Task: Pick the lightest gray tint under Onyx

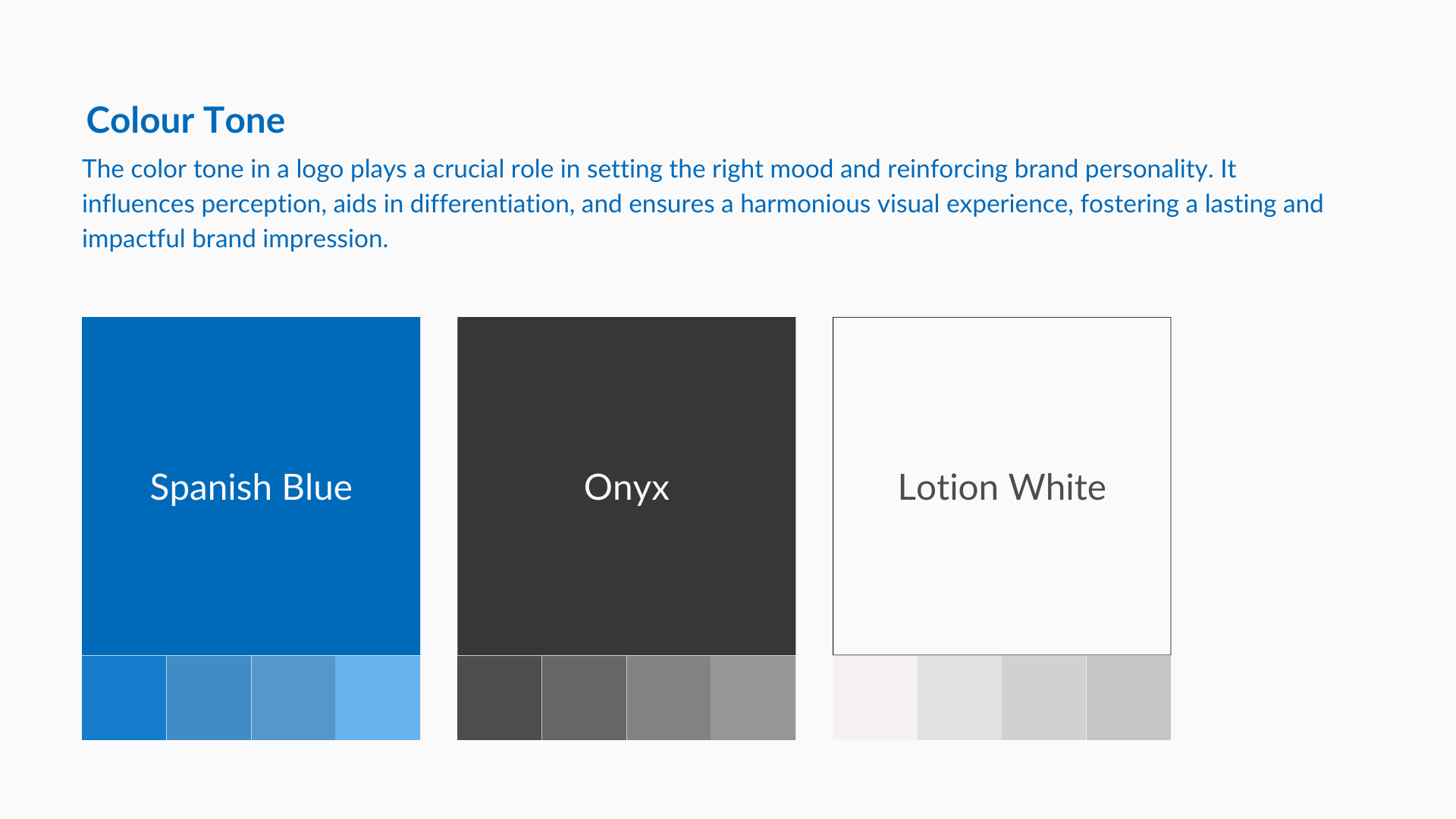Action: tap(753, 698)
